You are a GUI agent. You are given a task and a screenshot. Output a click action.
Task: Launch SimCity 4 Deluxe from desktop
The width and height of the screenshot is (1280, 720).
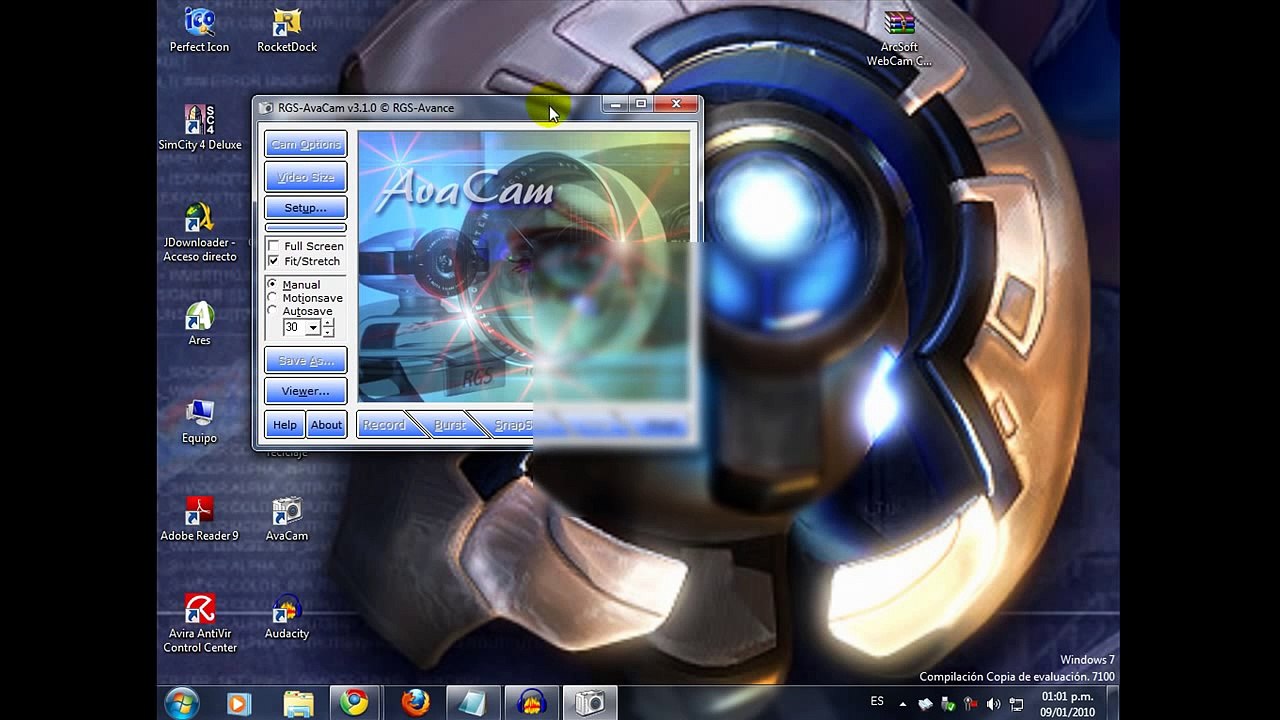(199, 127)
